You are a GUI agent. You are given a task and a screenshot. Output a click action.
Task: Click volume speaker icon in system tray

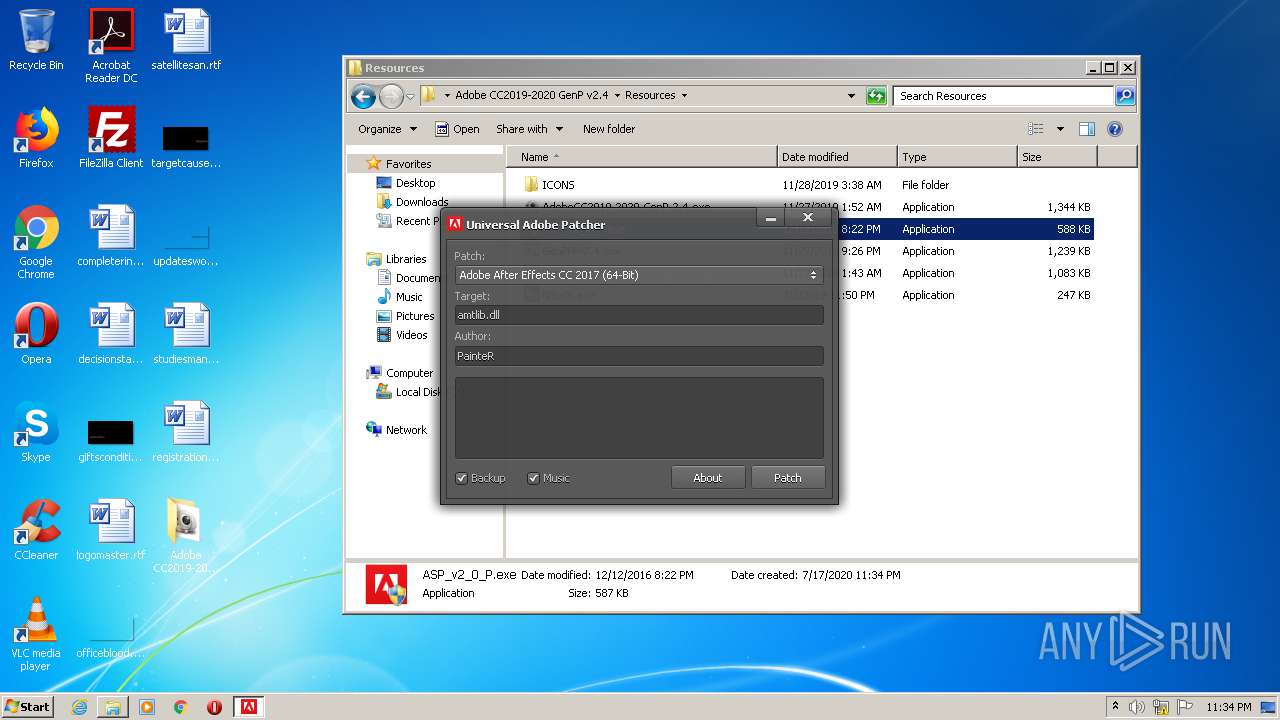1137,707
